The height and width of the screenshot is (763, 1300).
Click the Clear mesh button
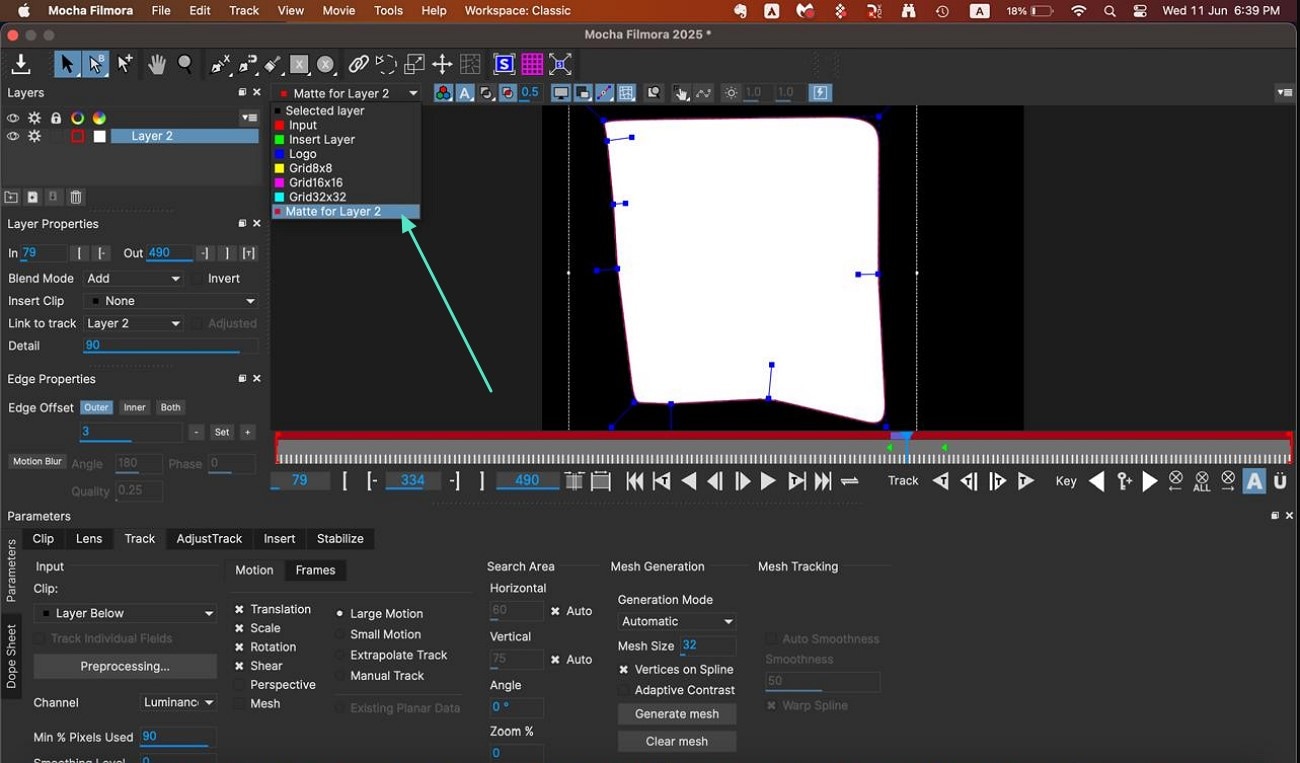pos(677,741)
